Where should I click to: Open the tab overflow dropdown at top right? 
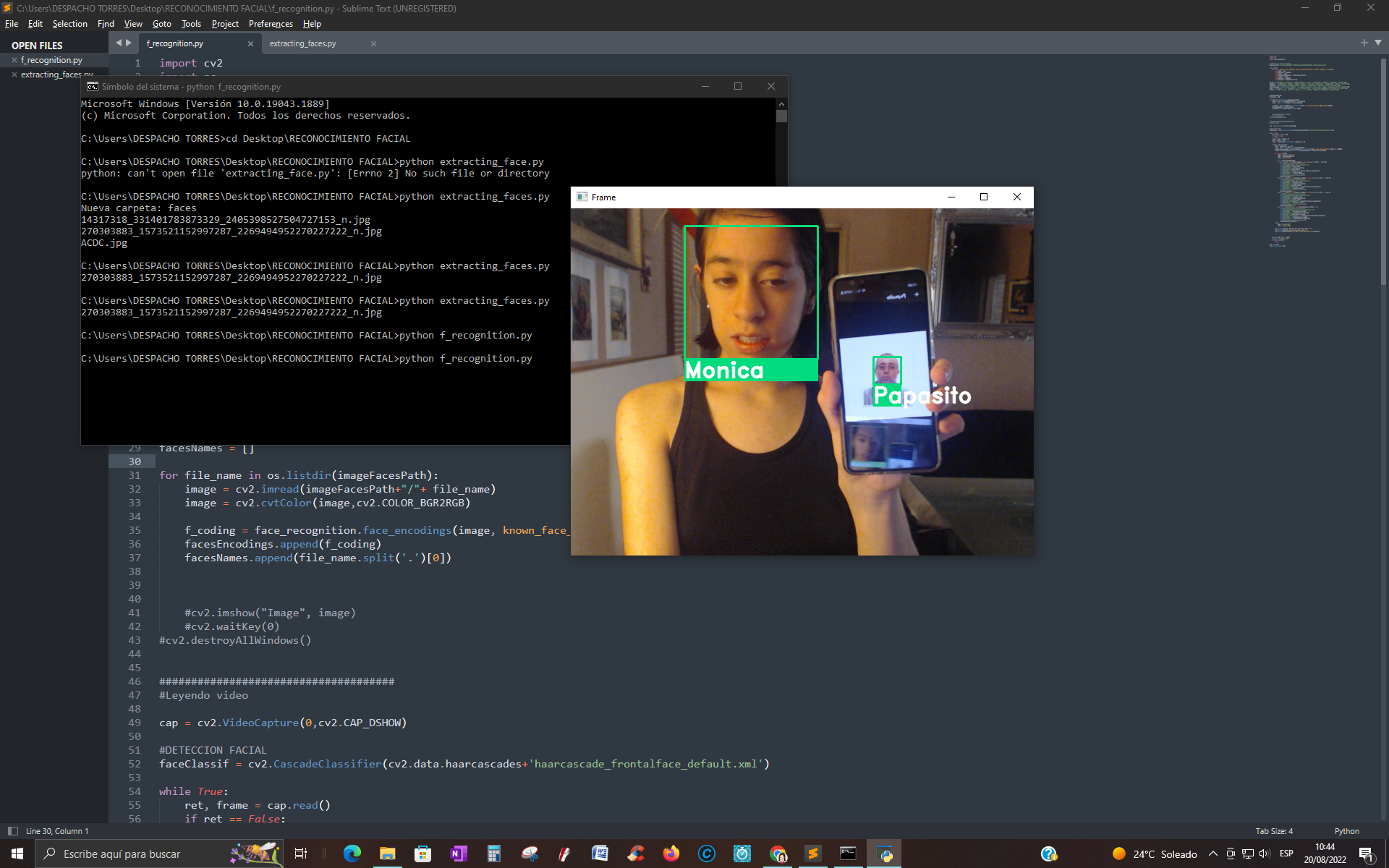(x=1377, y=43)
